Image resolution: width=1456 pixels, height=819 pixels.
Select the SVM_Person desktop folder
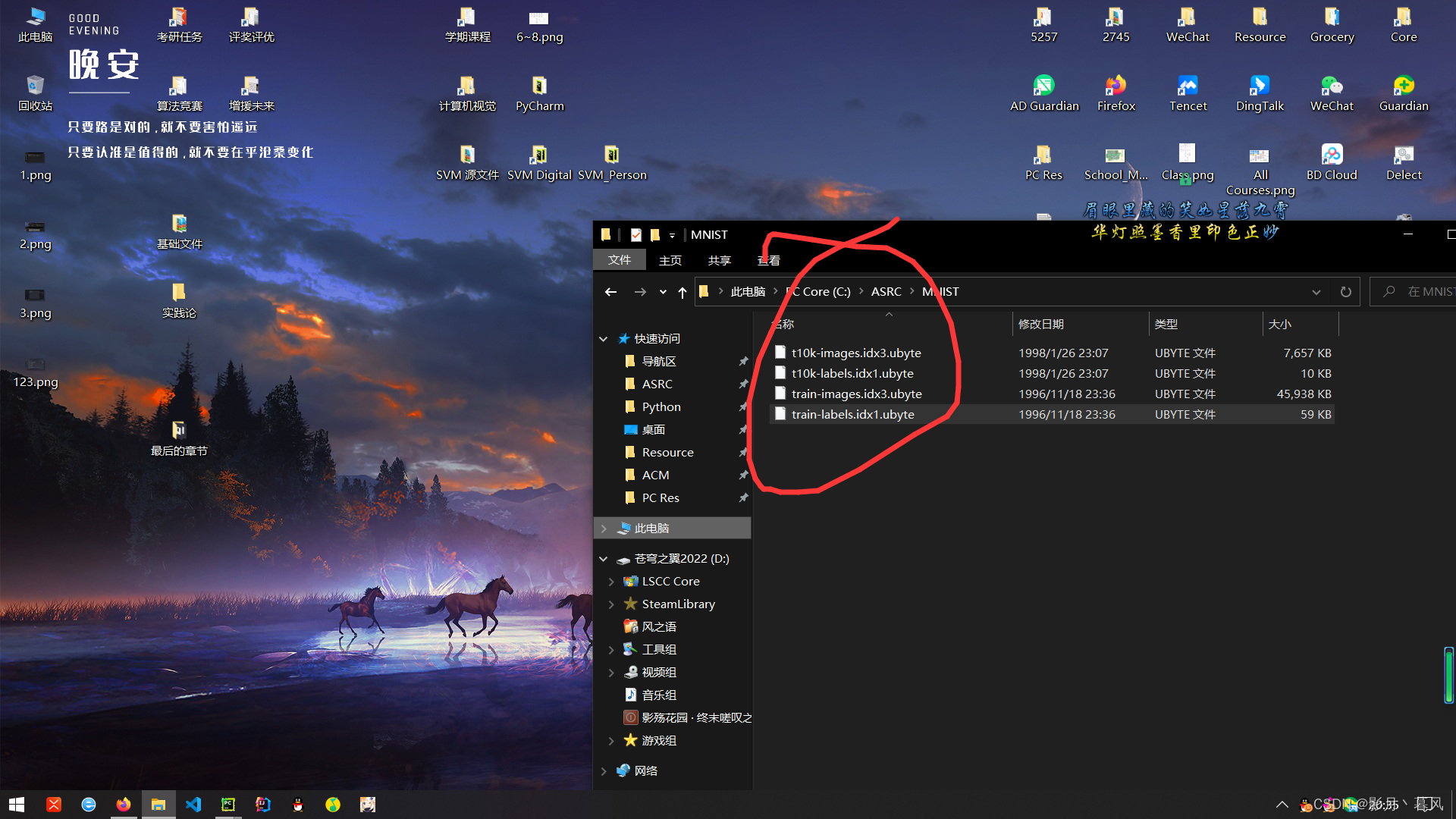tap(612, 162)
